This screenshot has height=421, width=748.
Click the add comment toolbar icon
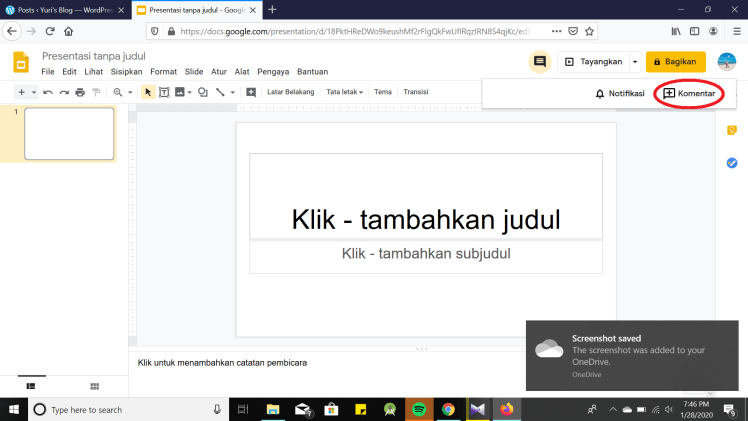pyautogui.click(x=251, y=92)
